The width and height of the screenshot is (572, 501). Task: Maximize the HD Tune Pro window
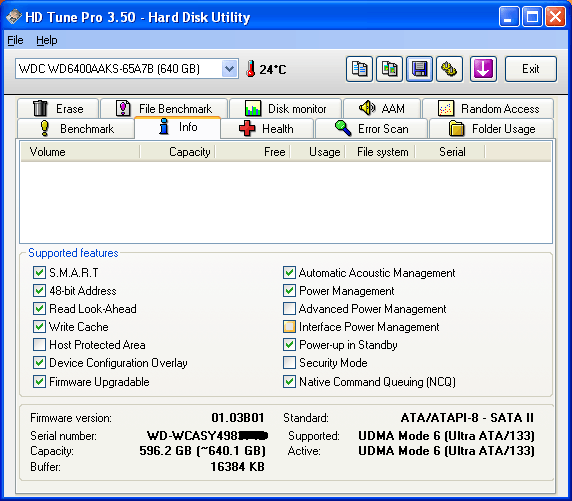pyautogui.click(x=532, y=17)
